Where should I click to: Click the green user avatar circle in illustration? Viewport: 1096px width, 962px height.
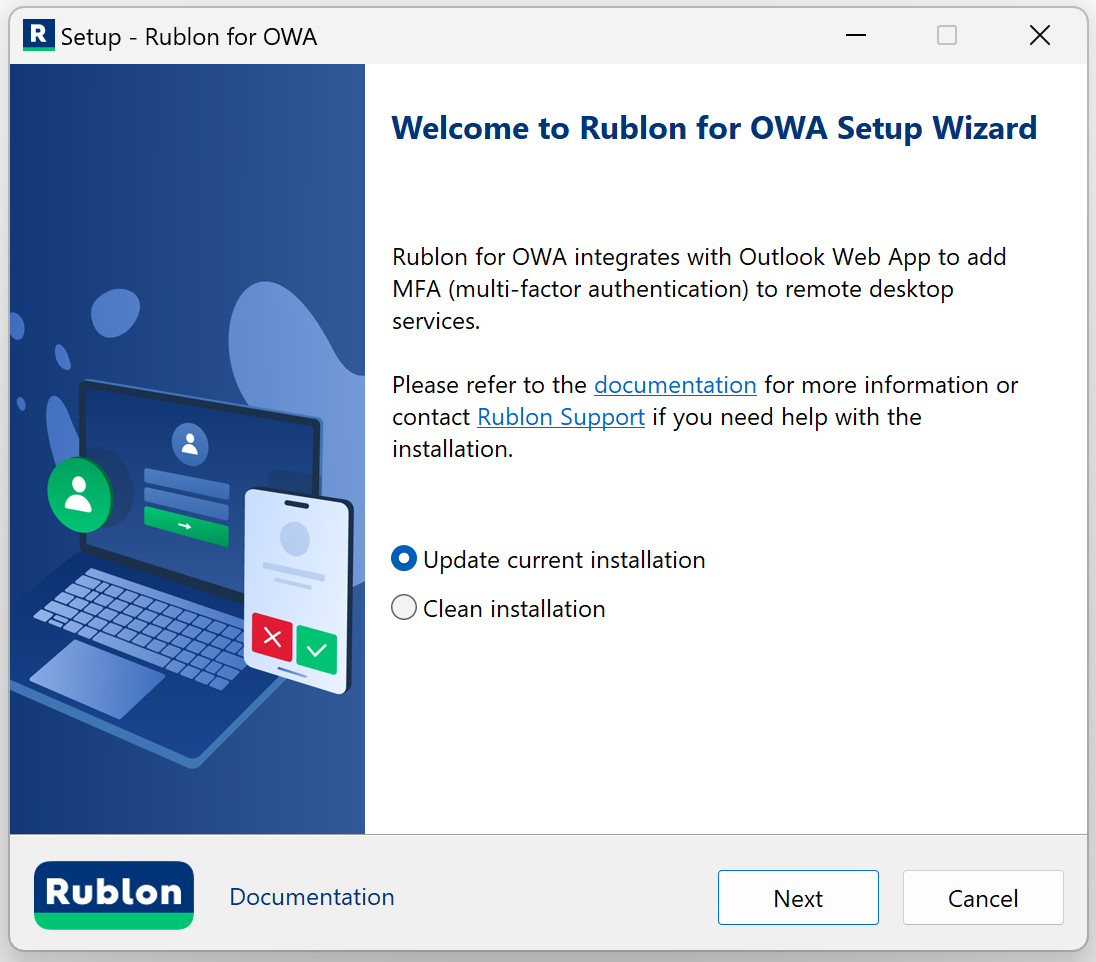[79, 493]
